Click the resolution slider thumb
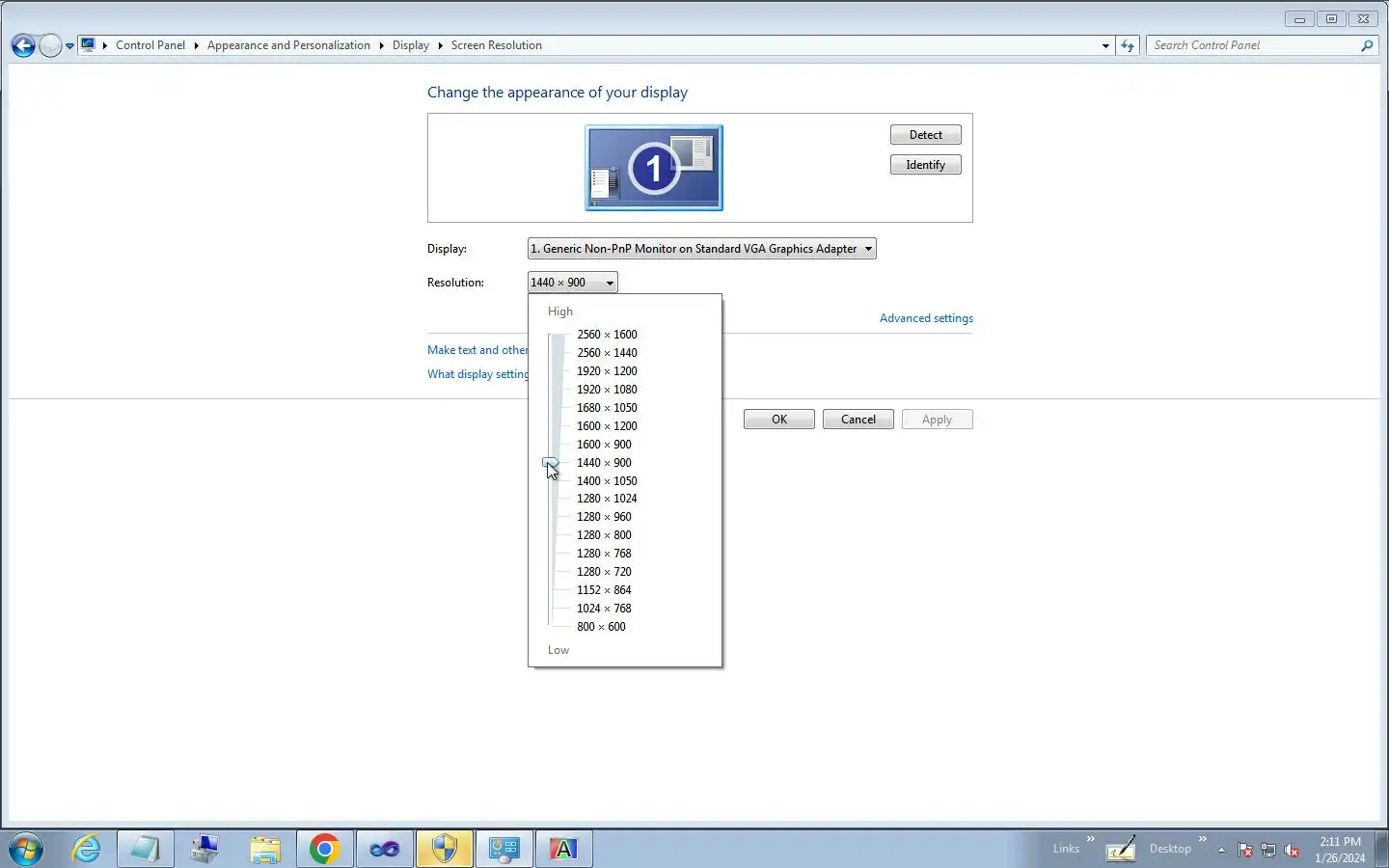 click(x=551, y=464)
